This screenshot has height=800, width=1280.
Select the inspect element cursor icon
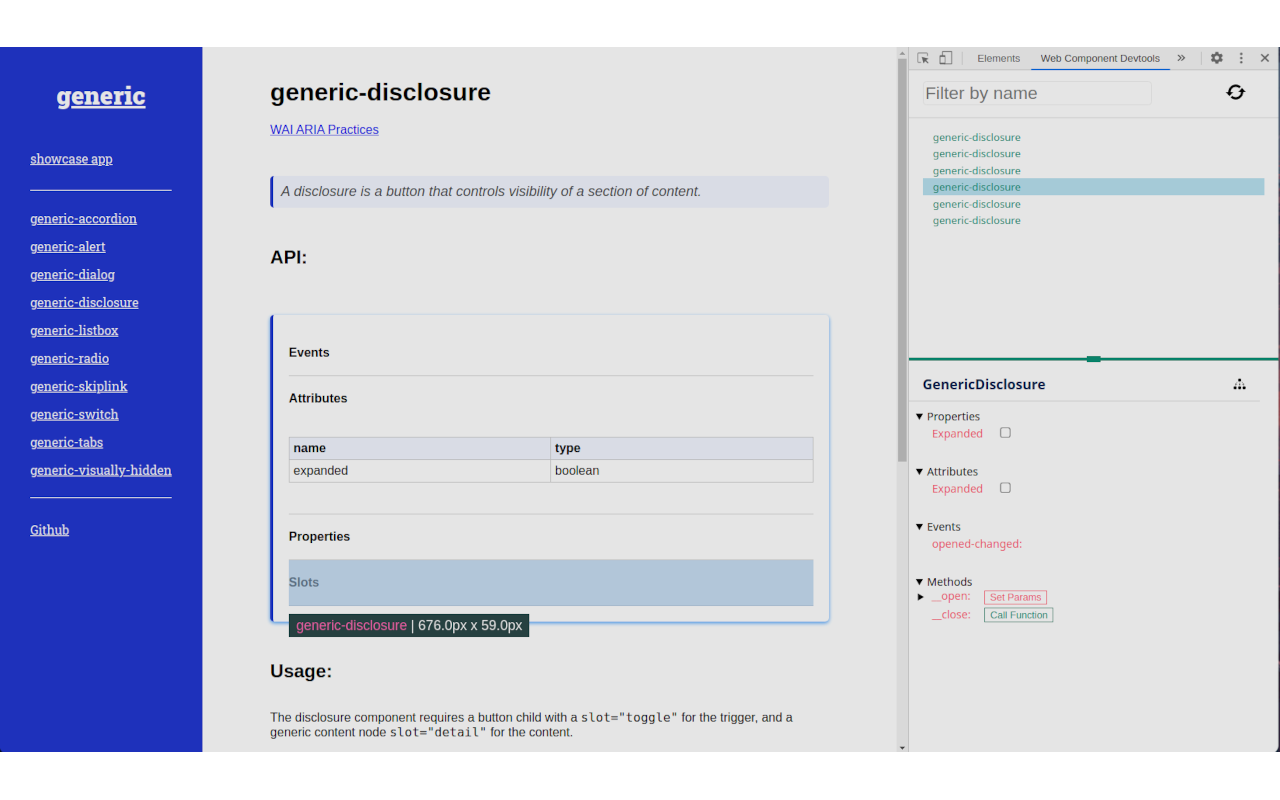(921, 57)
